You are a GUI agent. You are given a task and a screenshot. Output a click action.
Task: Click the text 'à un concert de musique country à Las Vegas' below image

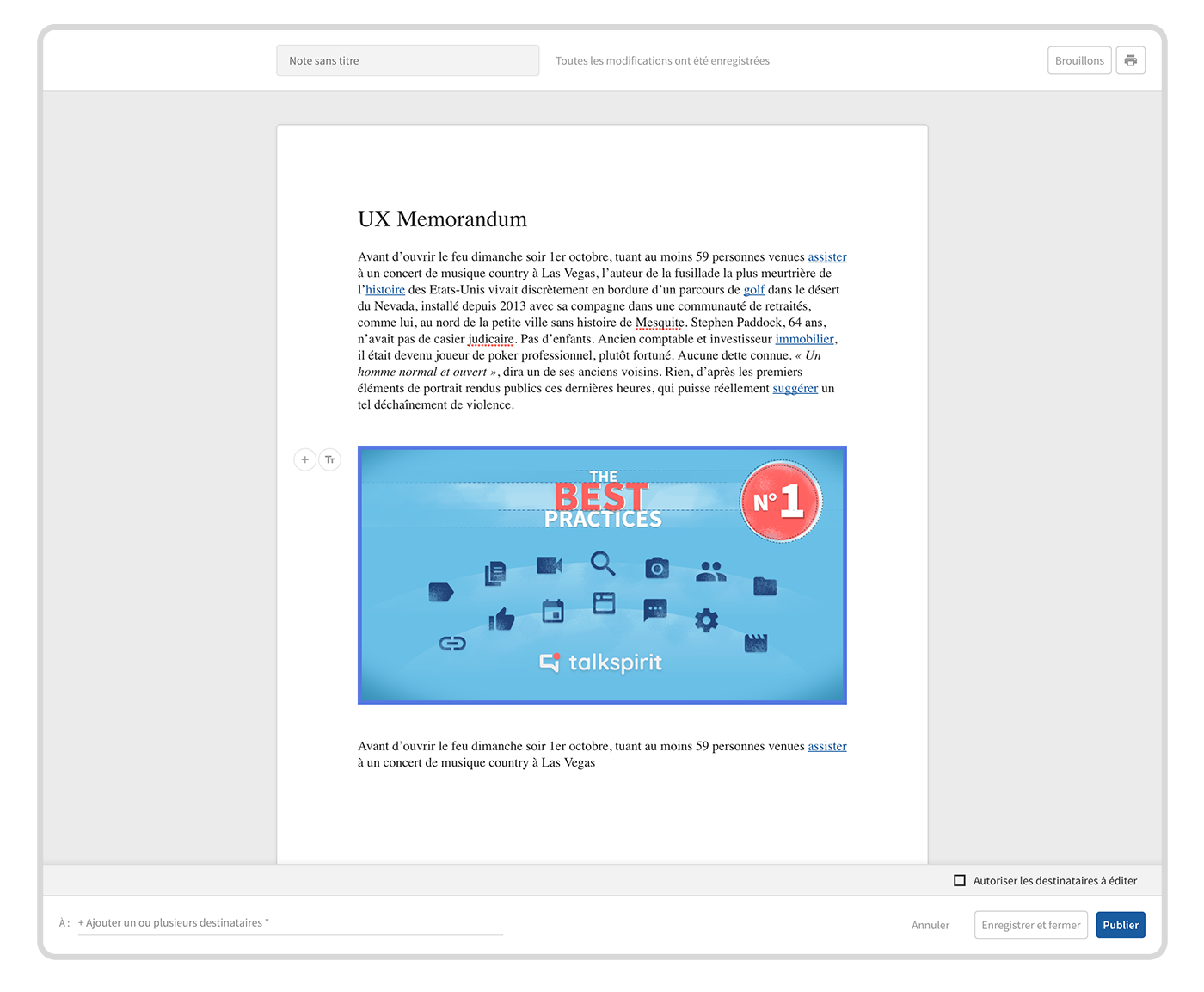[x=476, y=763]
